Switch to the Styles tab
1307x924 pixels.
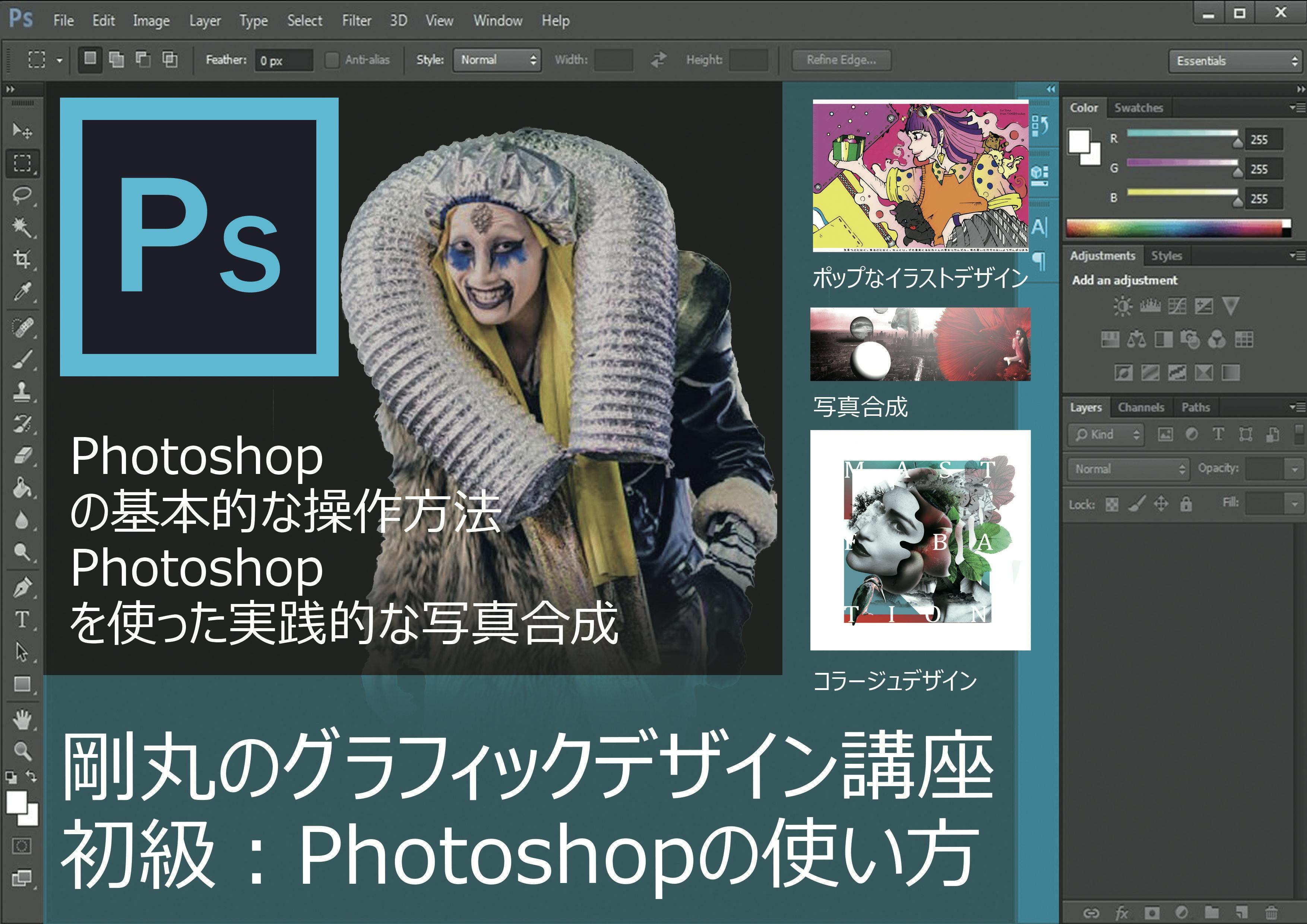[x=1167, y=256]
